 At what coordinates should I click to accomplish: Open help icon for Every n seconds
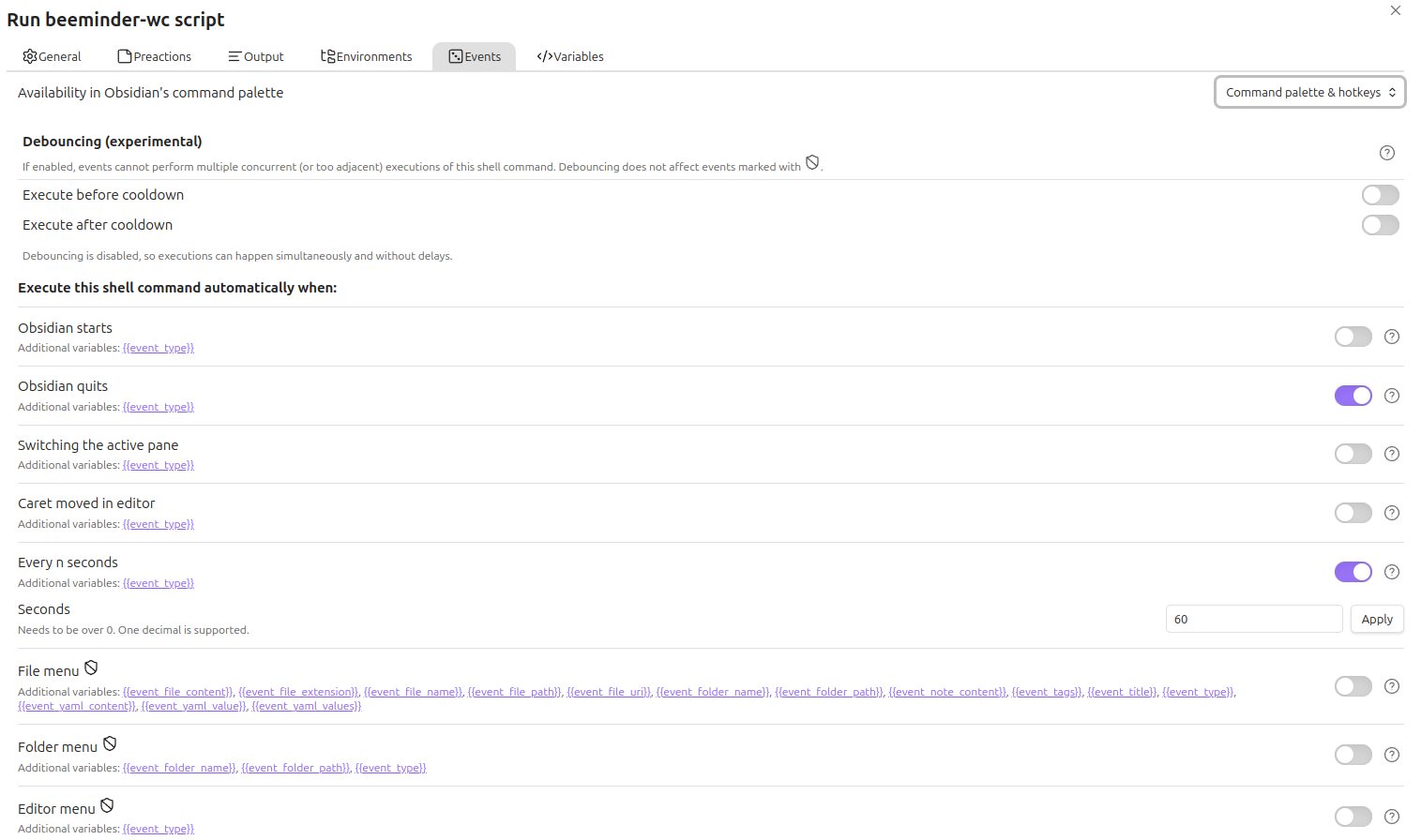click(1392, 572)
